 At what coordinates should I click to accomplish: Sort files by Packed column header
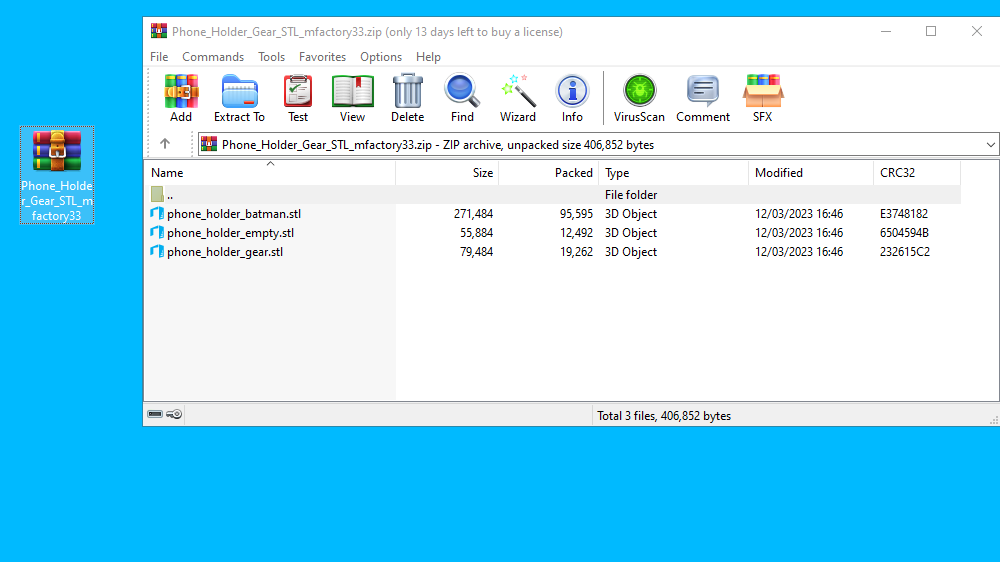tap(548, 173)
